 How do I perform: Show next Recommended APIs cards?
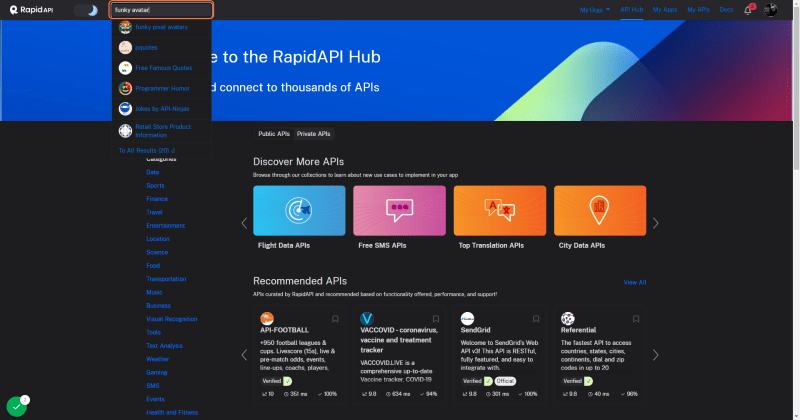point(656,355)
